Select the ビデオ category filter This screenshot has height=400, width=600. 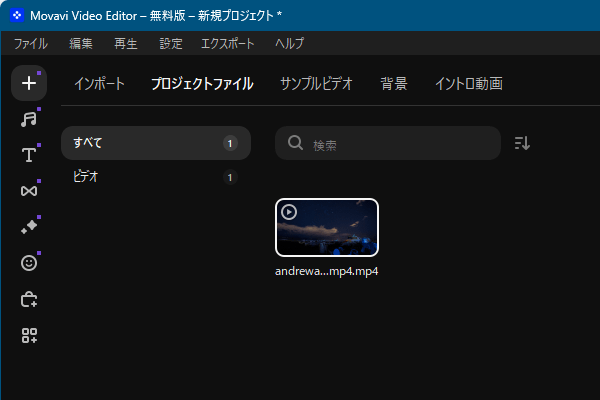coord(156,177)
